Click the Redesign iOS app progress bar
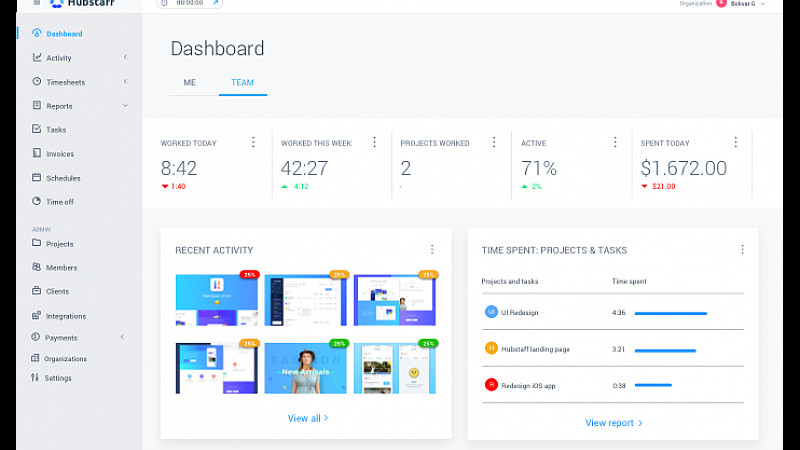 tap(653, 385)
